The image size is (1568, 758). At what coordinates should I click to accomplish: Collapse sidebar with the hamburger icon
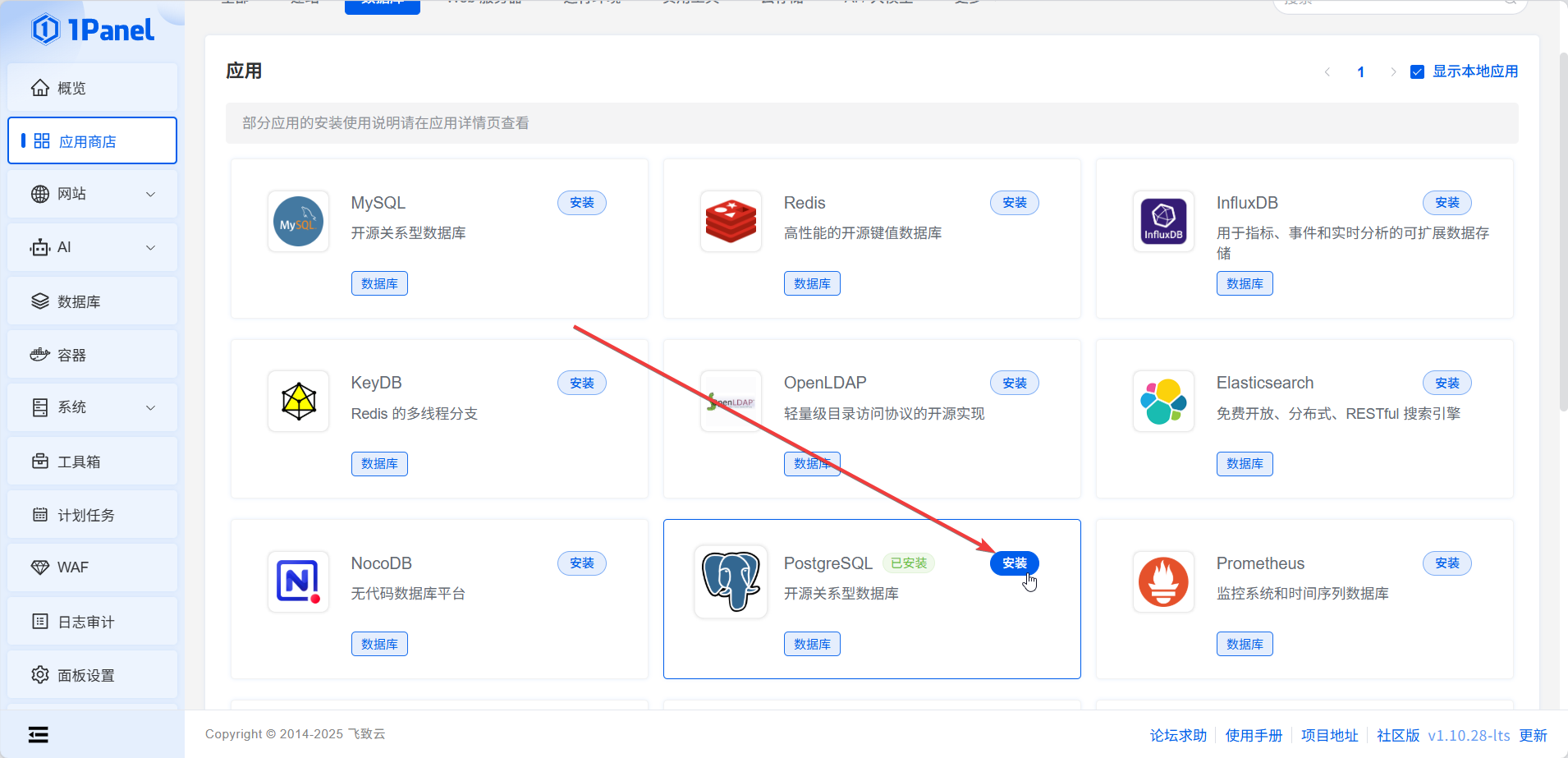tap(39, 734)
